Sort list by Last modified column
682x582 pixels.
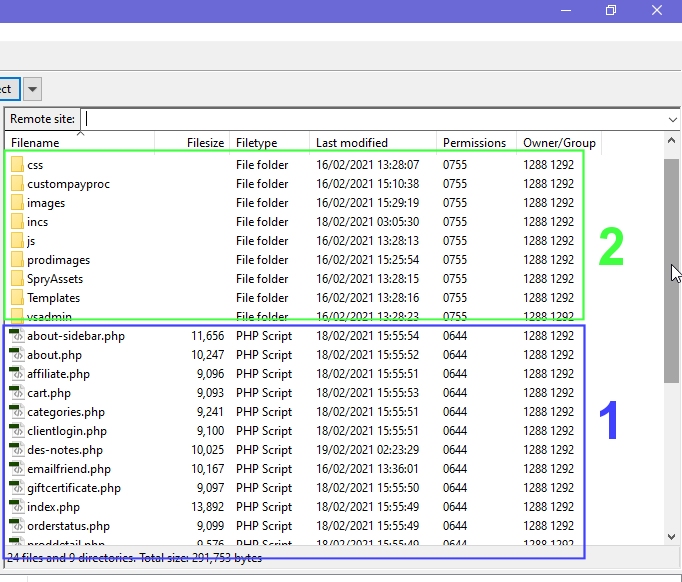tap(372, 143)
